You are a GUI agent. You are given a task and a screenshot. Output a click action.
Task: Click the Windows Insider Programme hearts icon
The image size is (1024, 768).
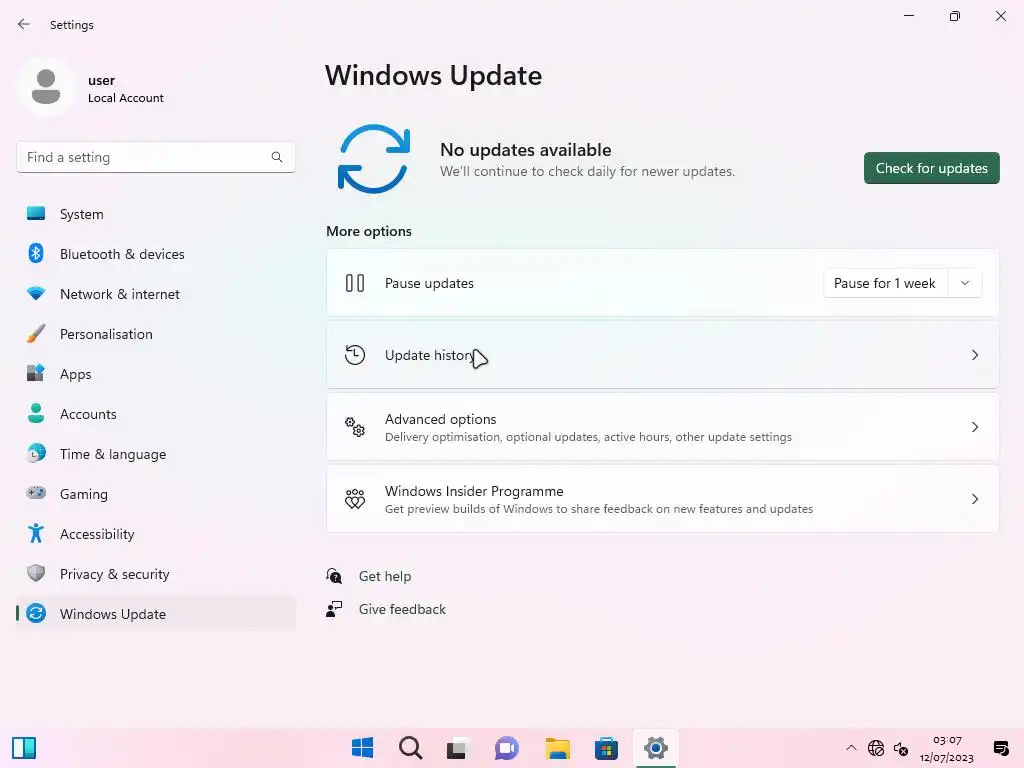click(x=355, y=499)
